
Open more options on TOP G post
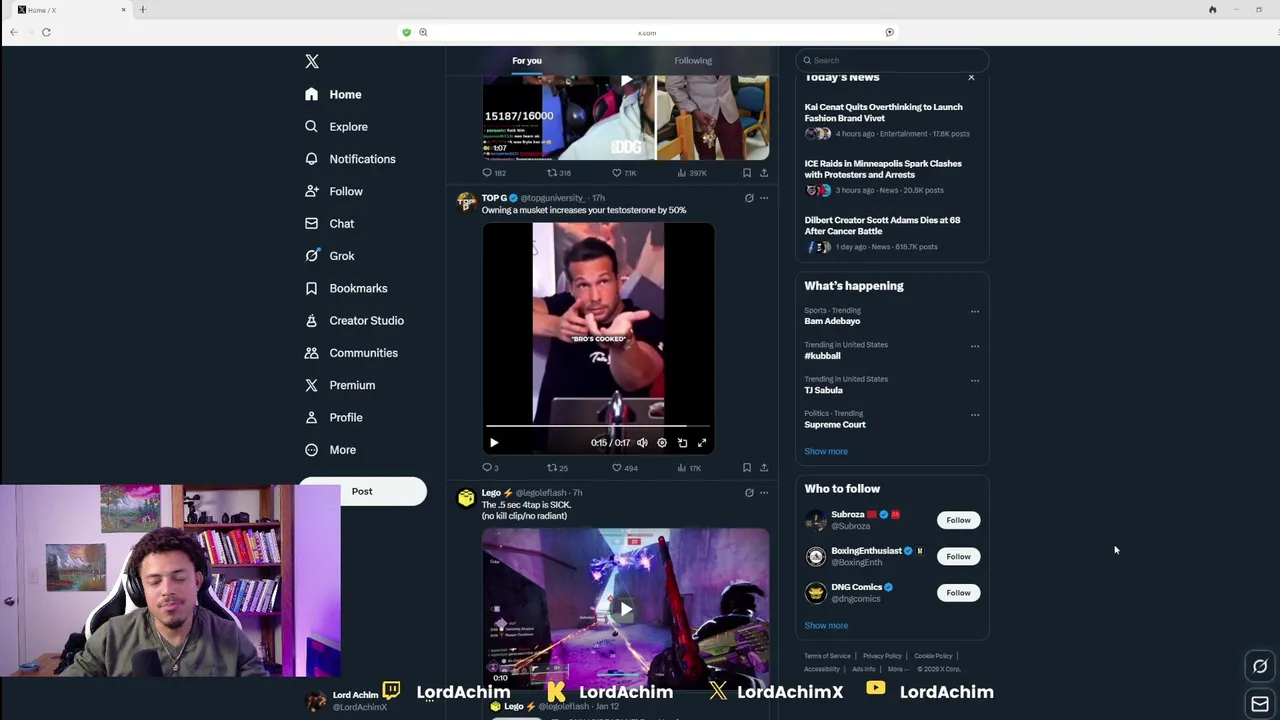(x=764, y=198)
